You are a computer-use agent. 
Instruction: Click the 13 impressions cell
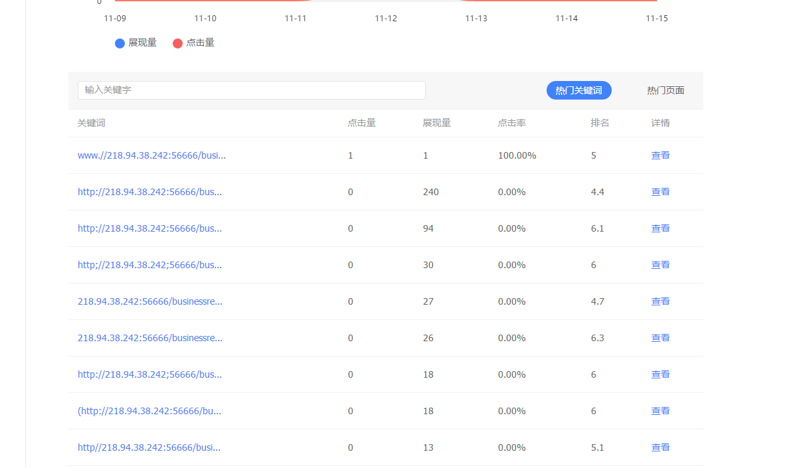(x=428, y=448)
